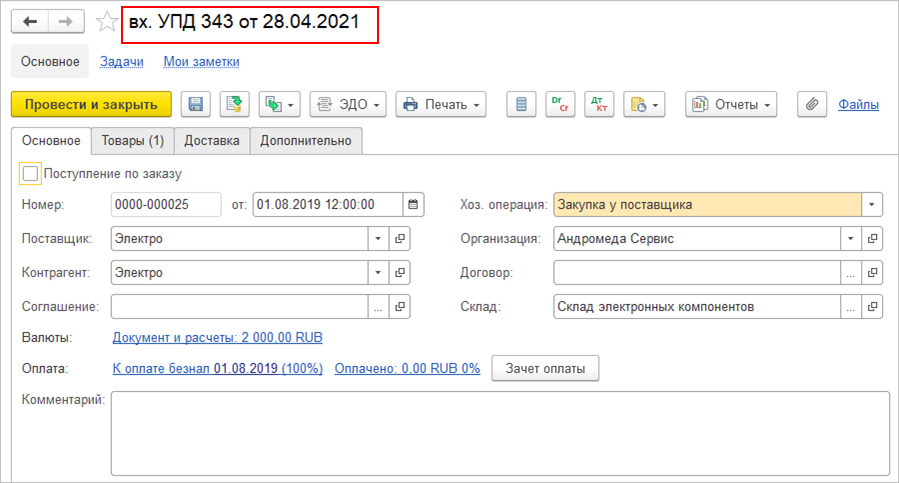Open the calendar picker next to date field

click(x=412, y=205)
